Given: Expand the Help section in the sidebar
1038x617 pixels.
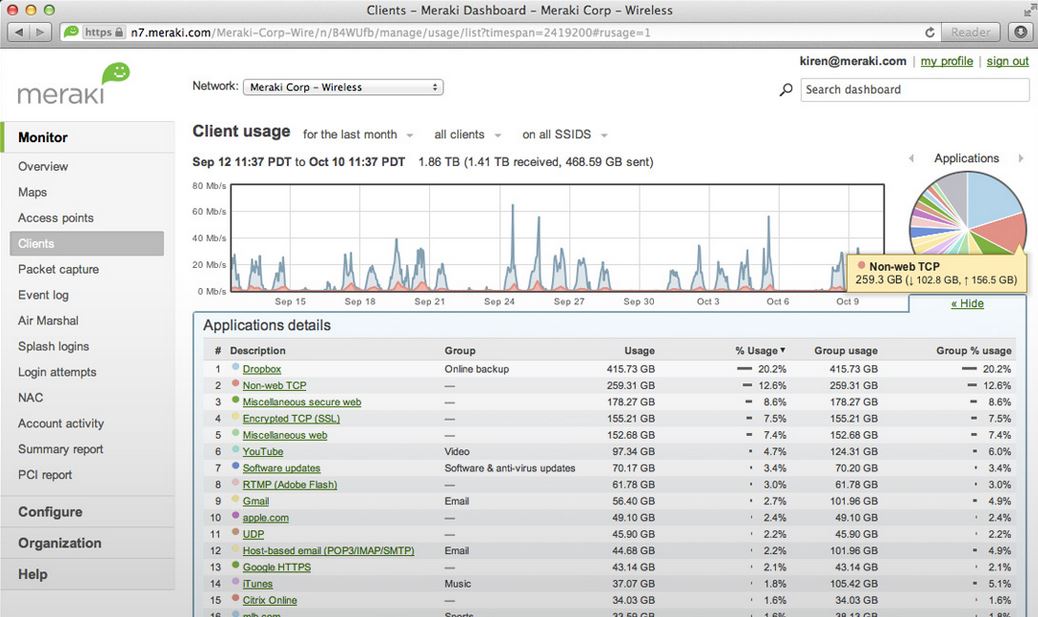Looking at the screenshot, I should 32,574.
